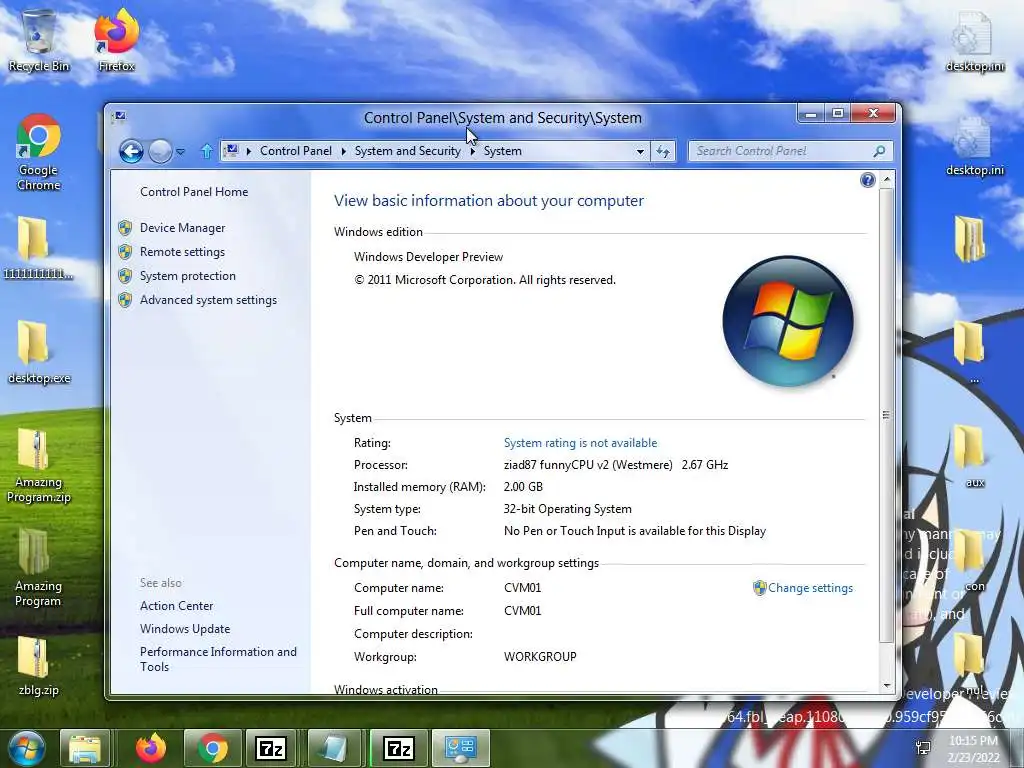The image size is (1024, 768).
Task: Click the text 'Windows Developer Preview'
Action: tap(428, 257)
